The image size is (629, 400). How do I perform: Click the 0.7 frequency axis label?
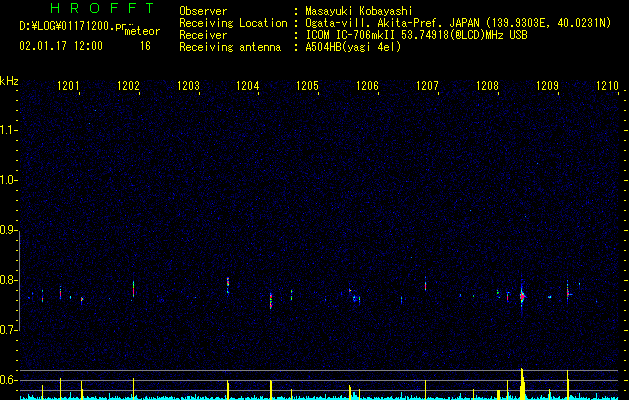click(8, 330)
